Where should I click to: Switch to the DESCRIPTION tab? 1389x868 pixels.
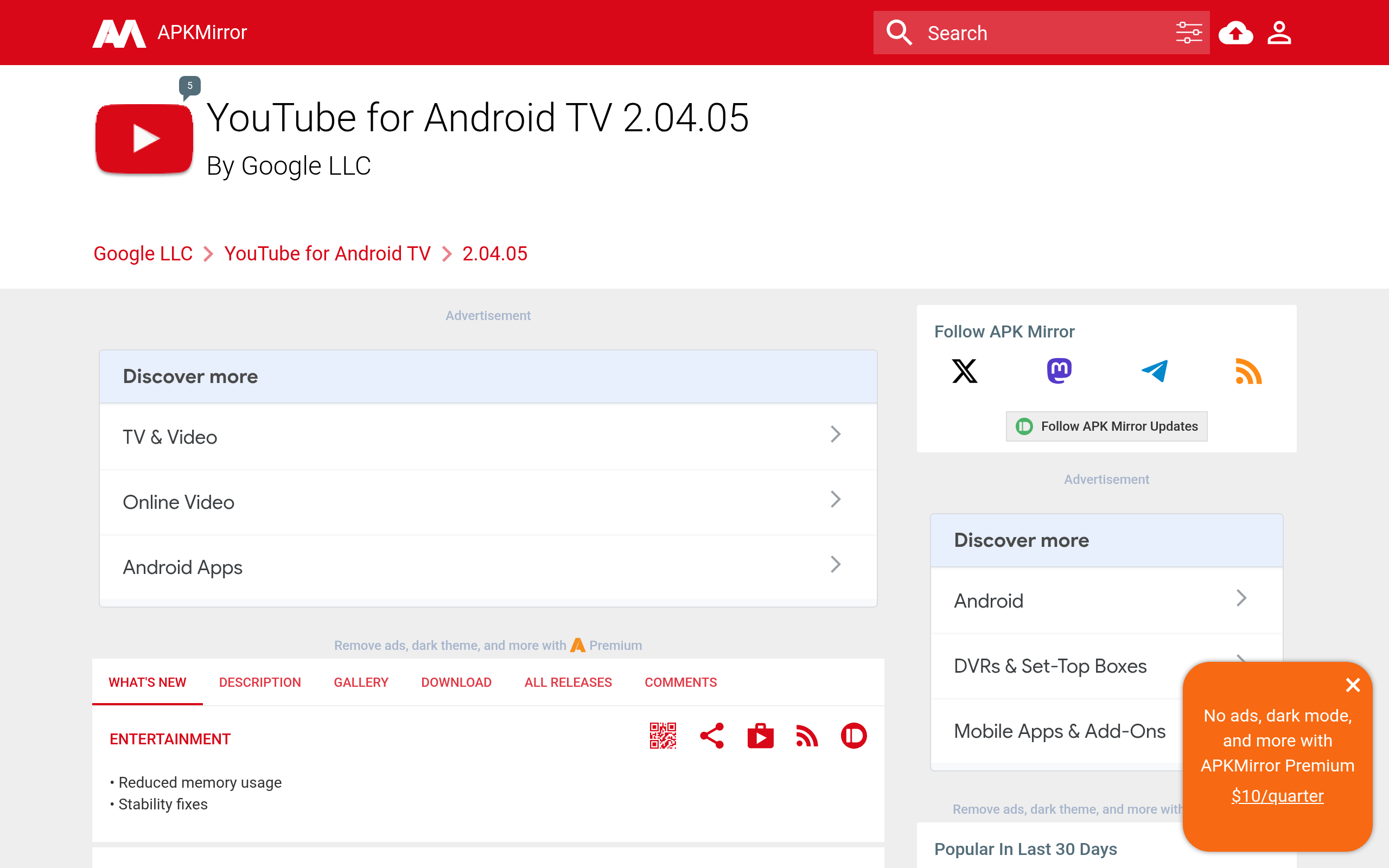(260, 682)
